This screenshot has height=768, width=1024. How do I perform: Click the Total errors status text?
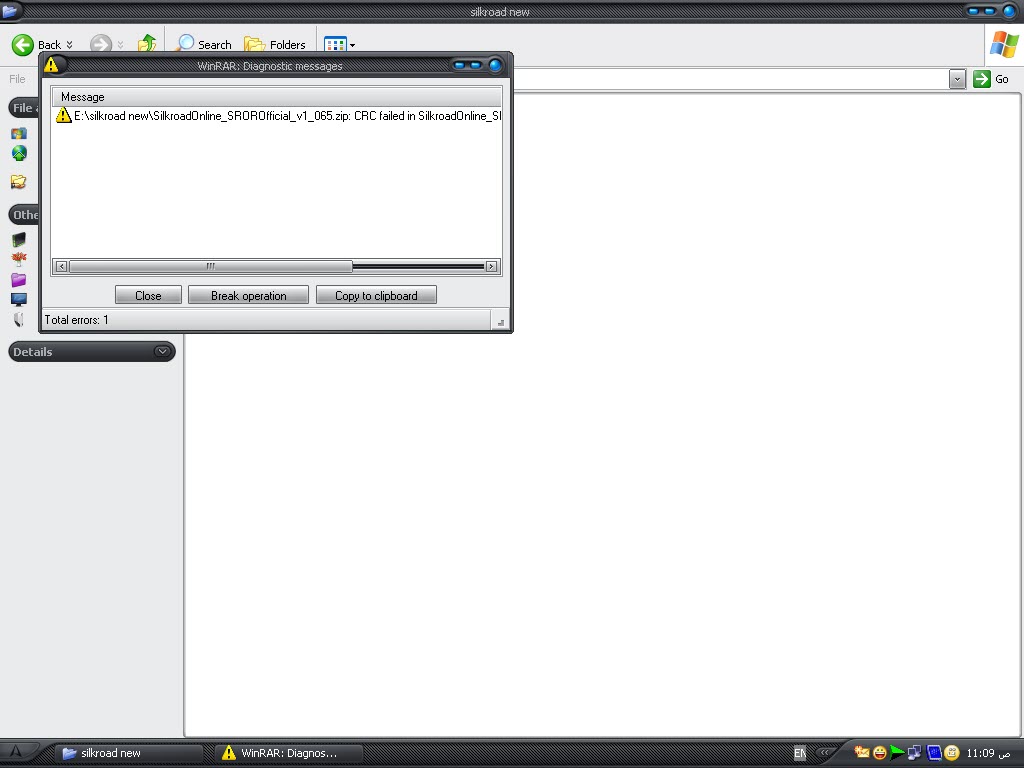[x=76, y=320]
